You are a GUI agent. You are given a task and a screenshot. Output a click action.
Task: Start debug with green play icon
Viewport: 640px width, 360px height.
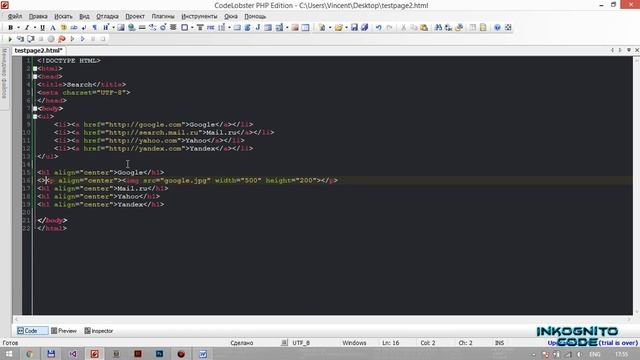point(10,39)
